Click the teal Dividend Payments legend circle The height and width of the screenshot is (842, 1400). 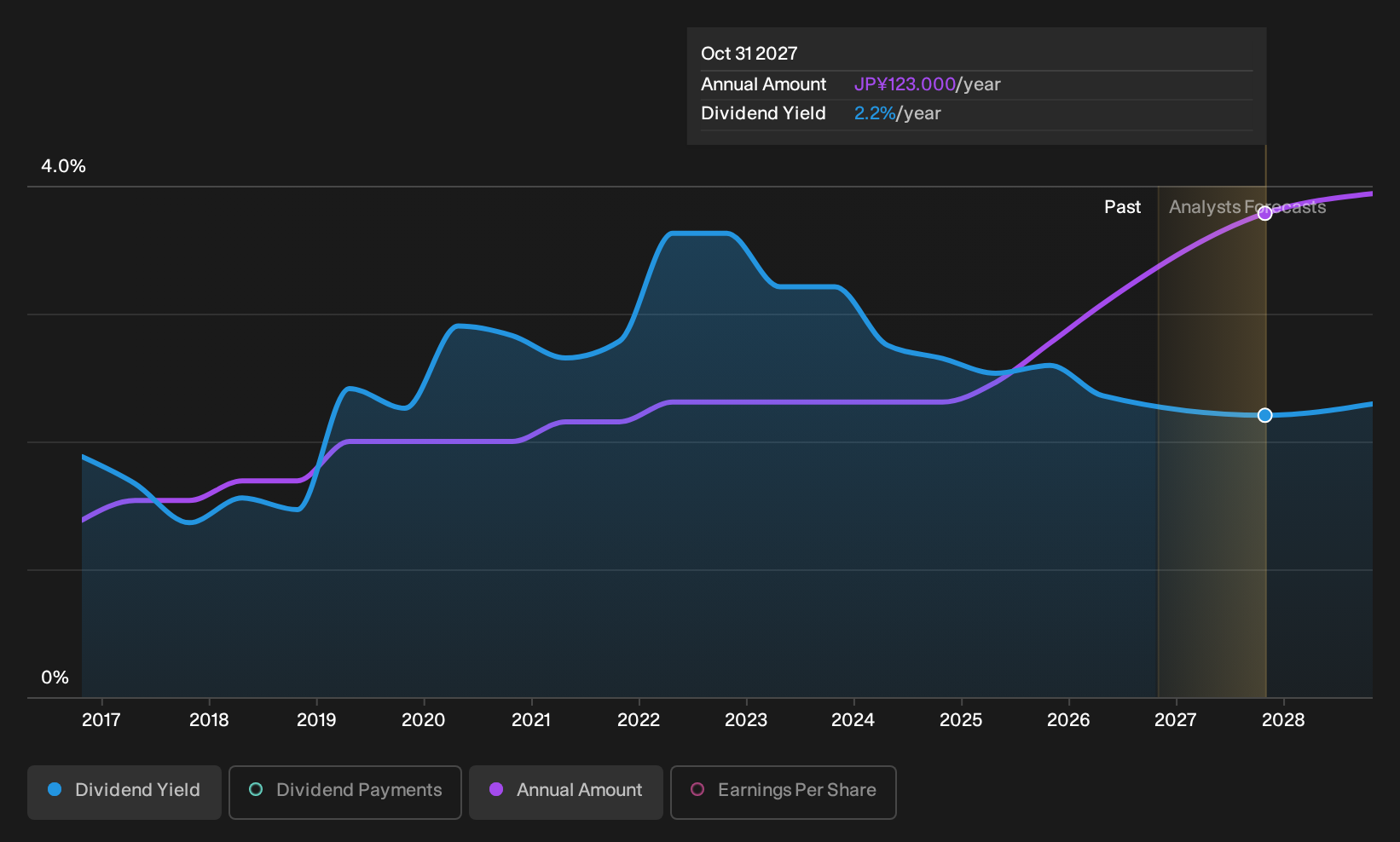(x=256, y=789)
